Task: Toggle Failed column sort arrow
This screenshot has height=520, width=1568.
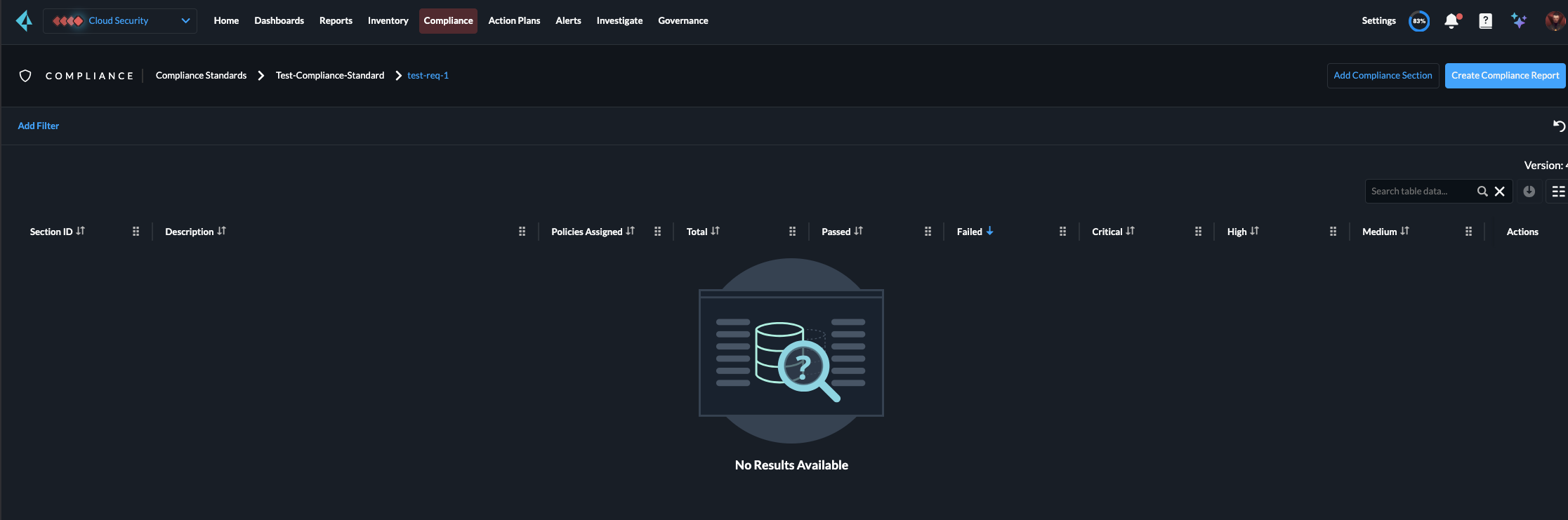Action: click(989, 231)
